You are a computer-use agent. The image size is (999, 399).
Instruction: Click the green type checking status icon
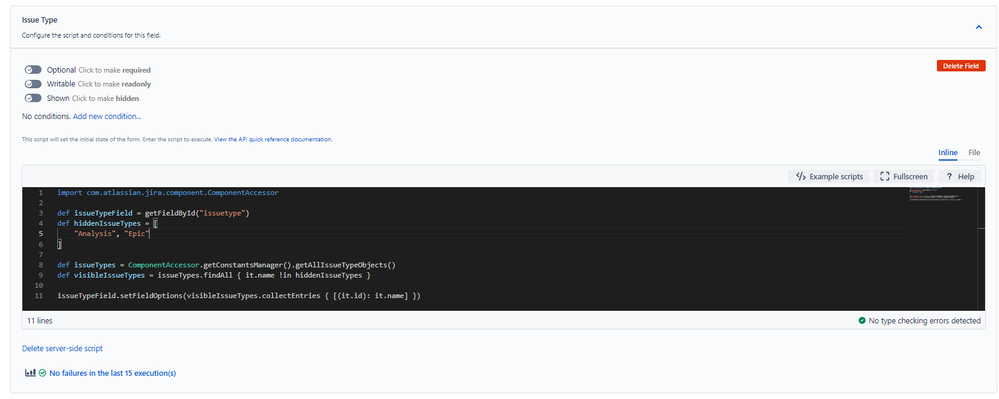862,321
